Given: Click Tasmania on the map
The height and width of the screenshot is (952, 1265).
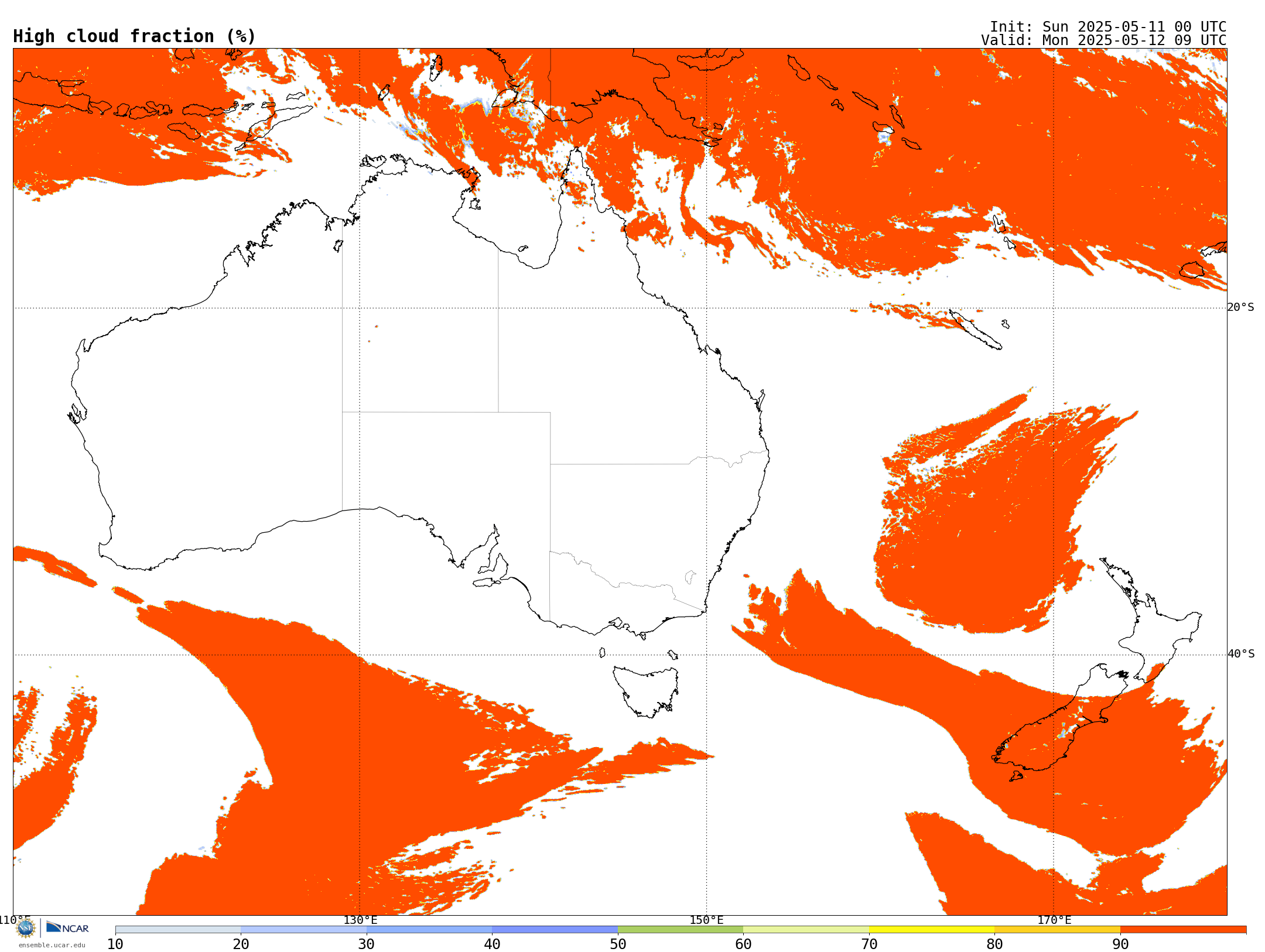Looking at the screenshot, I should pyautogui.click(x=647, y=691).
